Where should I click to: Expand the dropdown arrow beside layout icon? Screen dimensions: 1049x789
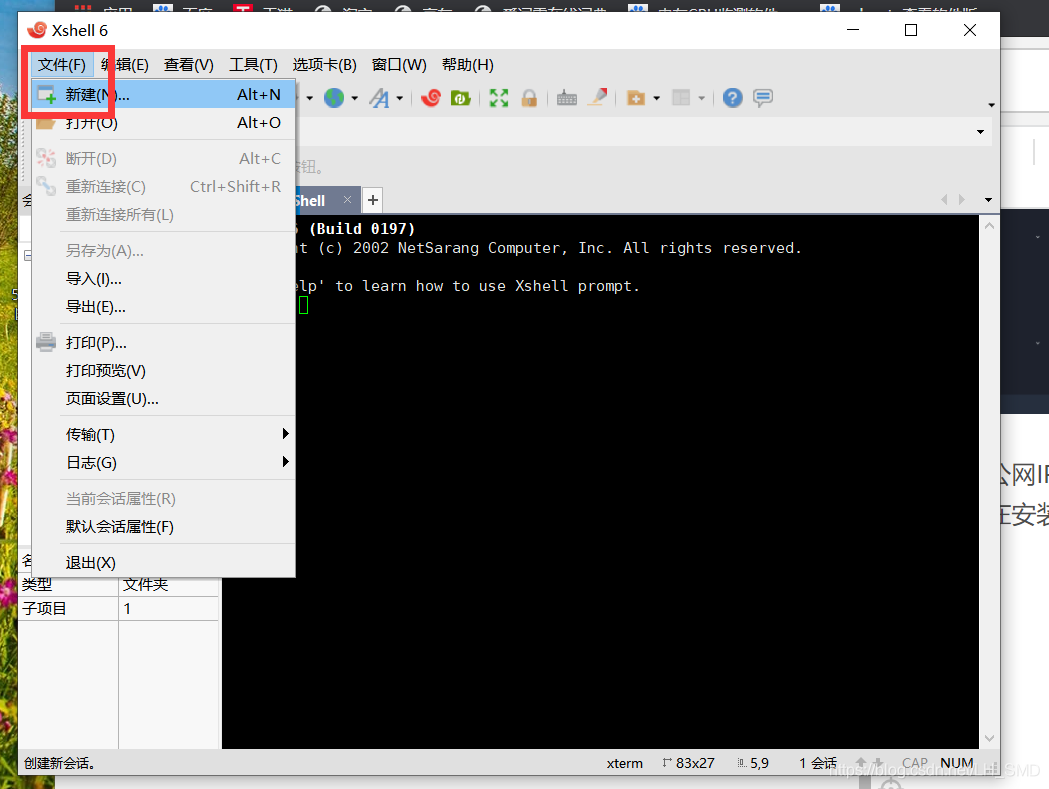(702, 98)
